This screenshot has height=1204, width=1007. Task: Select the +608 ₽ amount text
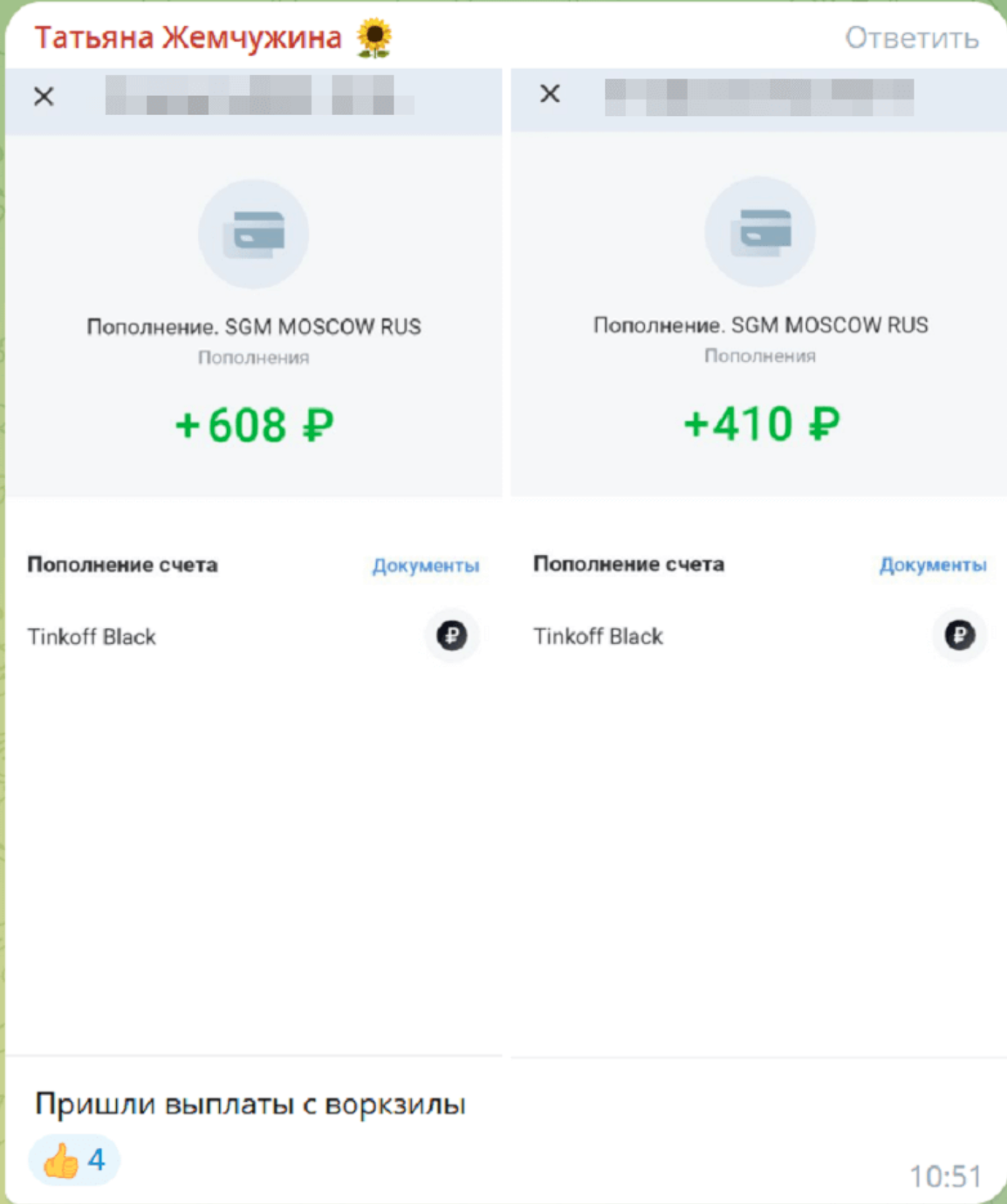(254, 426)
